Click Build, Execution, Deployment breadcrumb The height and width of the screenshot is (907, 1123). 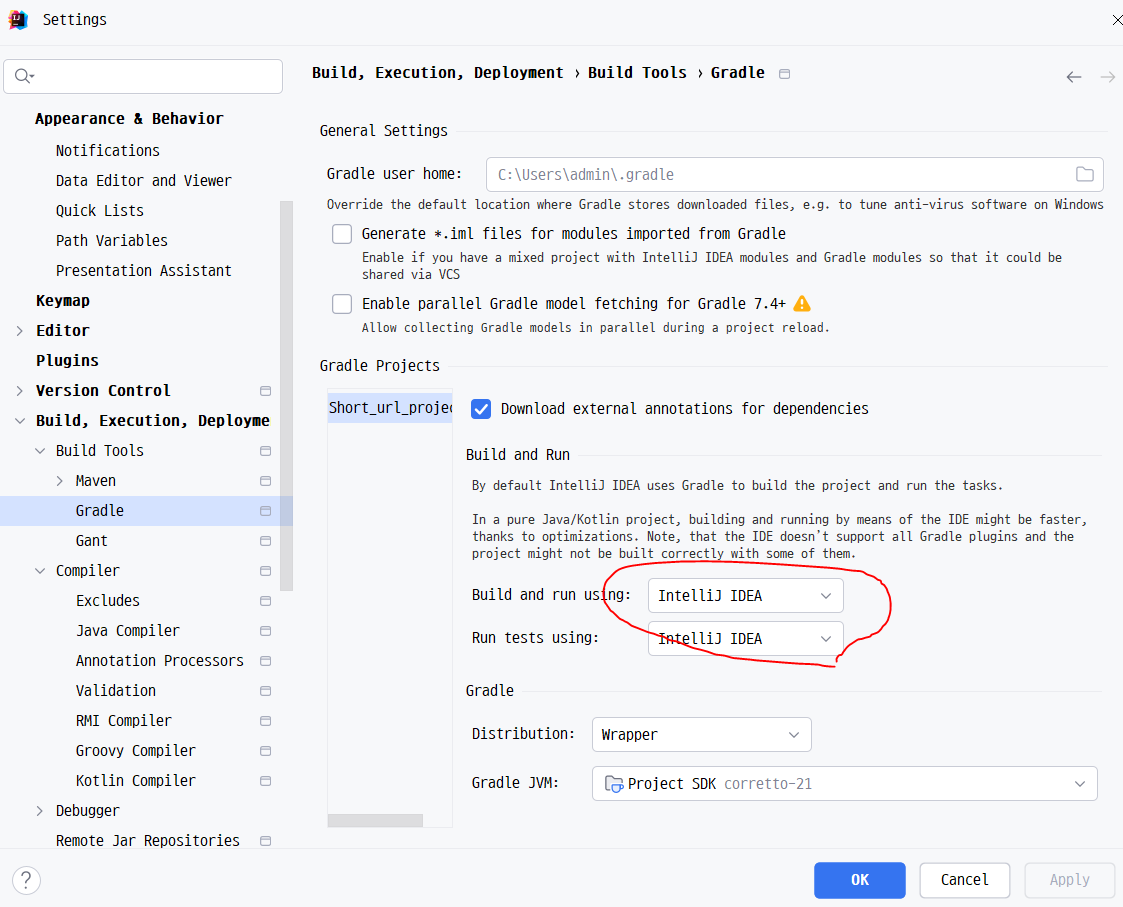point(438,73)
